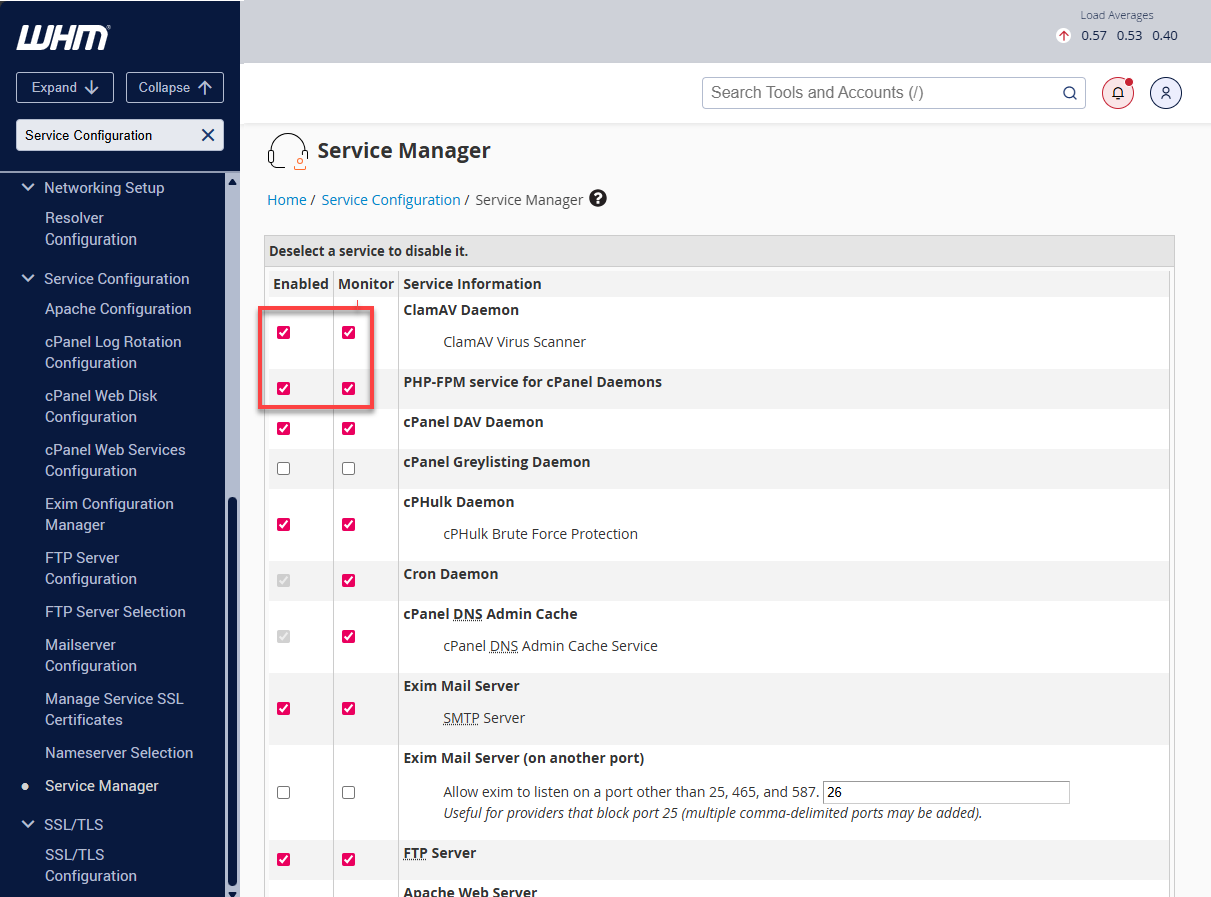Screen dimensions: 1211x897
Task: Disable monitoring for the ClamAV Daemon
Action: coord(348,332)
